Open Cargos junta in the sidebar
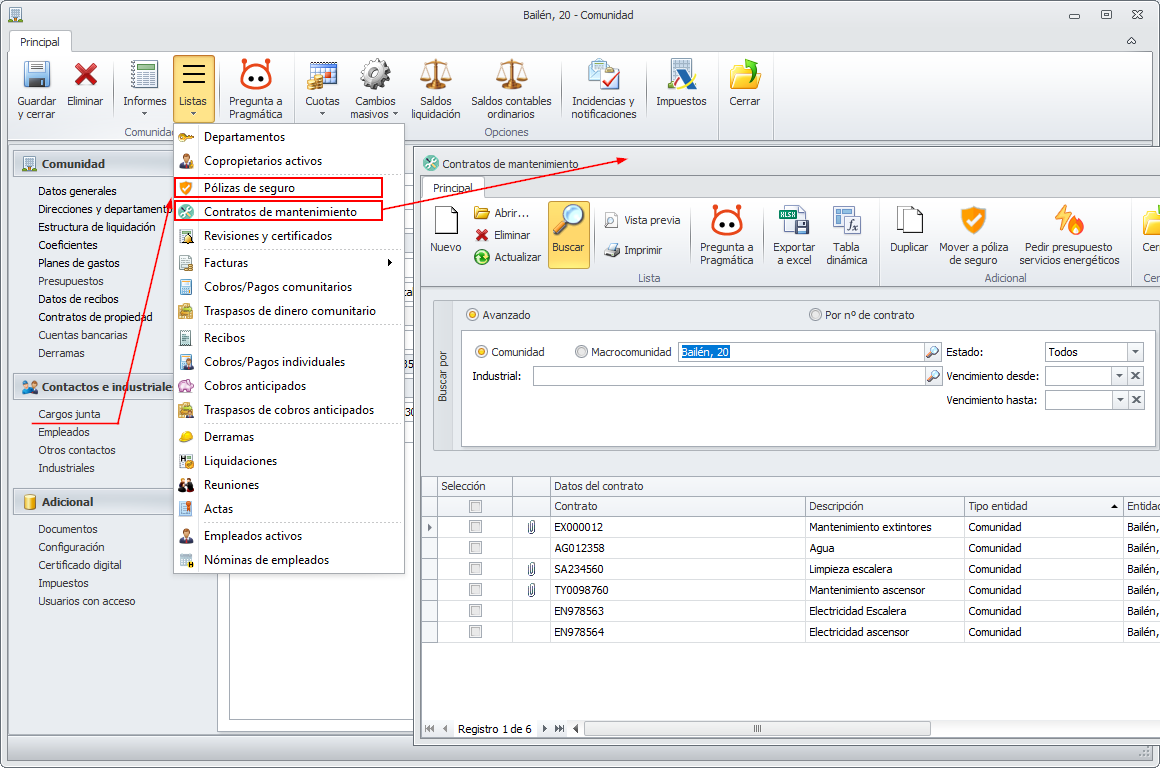1160x768 pixels. pos(69,414)
